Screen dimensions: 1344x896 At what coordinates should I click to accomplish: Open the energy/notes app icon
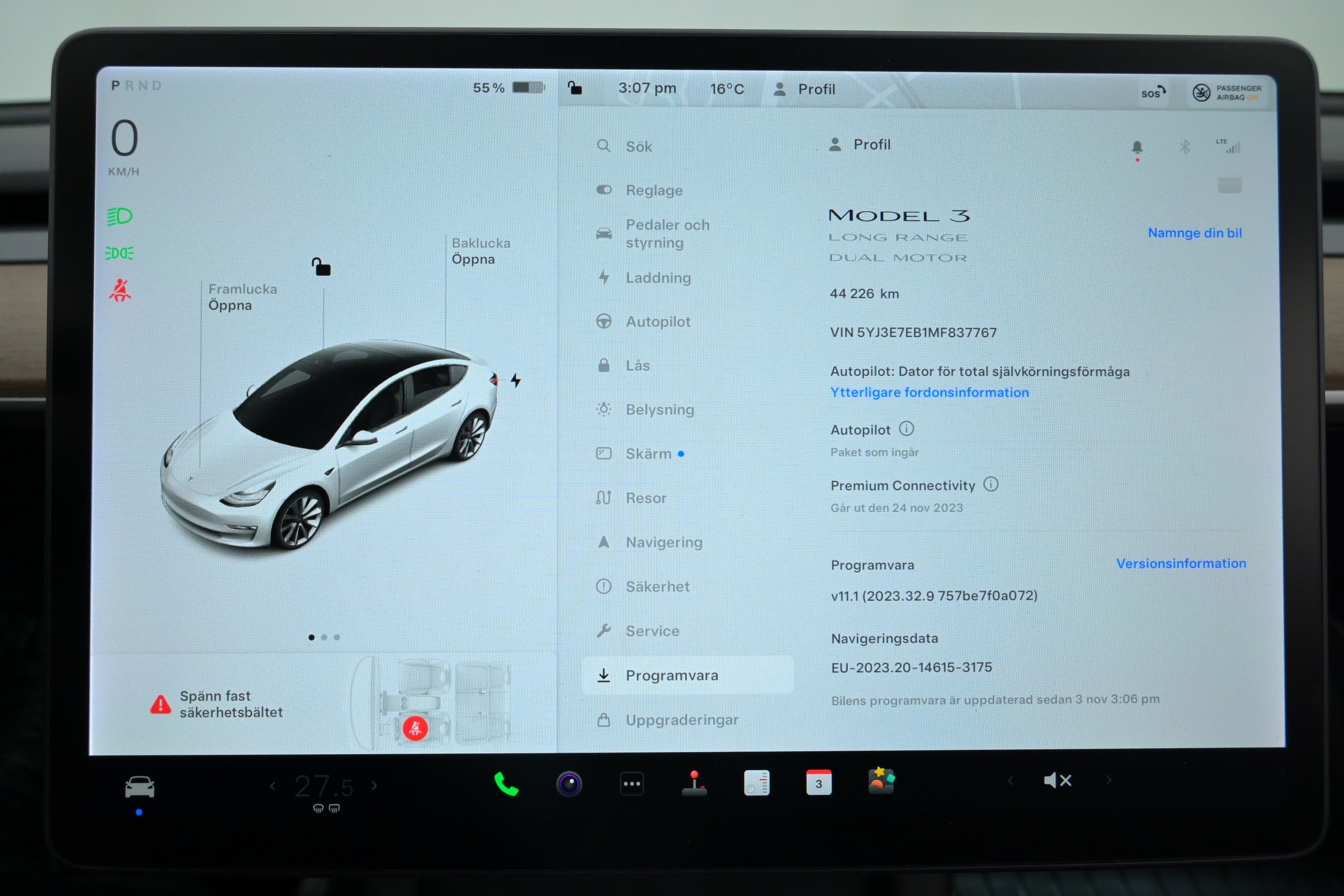click(x=756, y=784)
